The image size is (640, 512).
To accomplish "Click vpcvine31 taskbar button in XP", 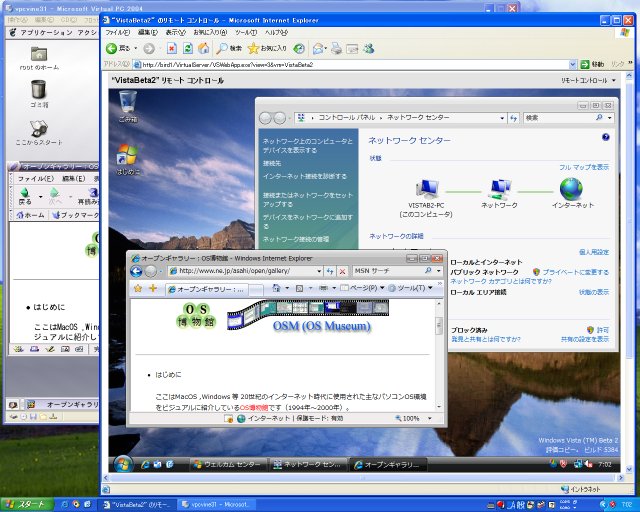I will [x=216, y=505].
